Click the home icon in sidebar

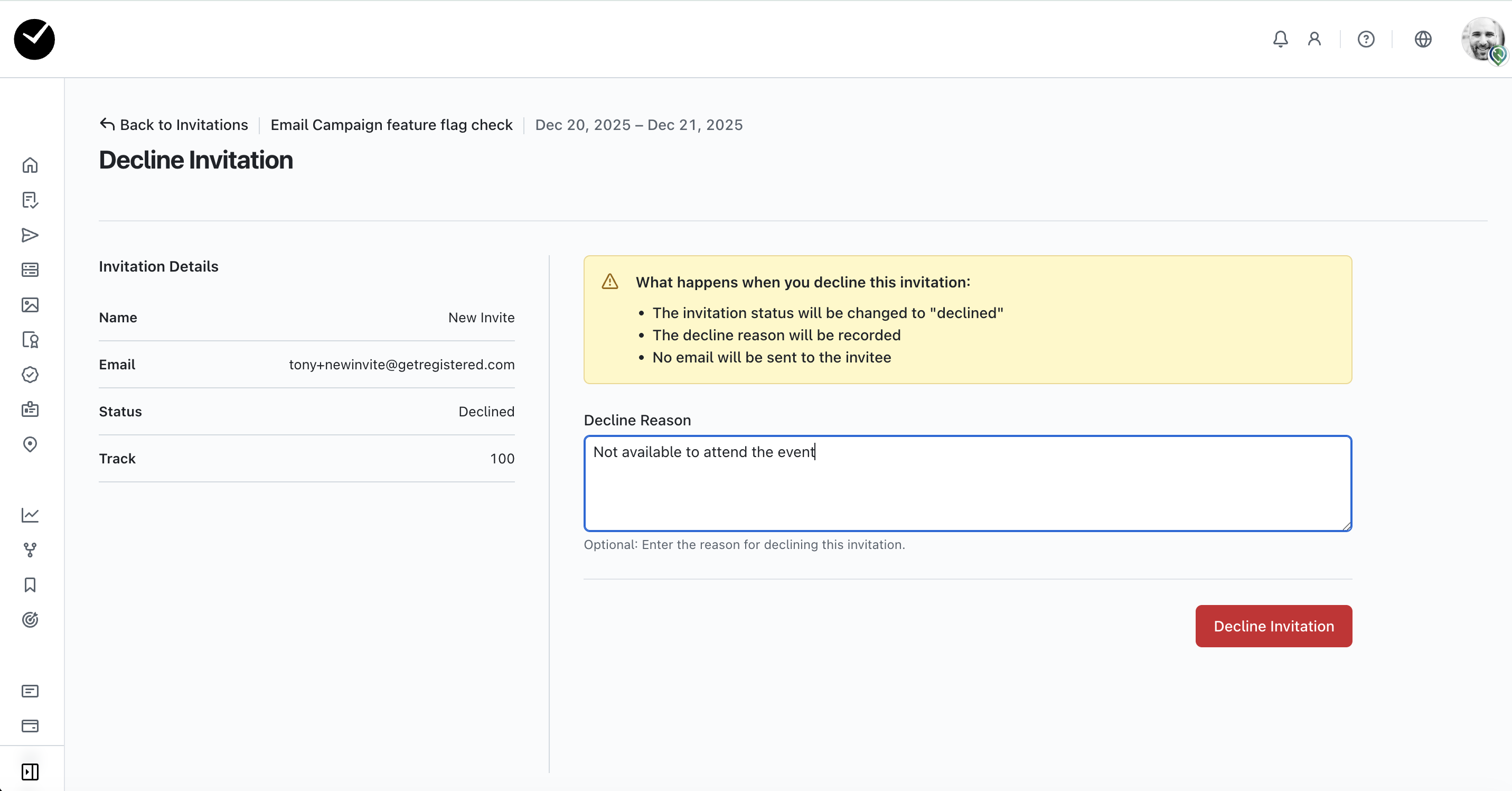30,165
